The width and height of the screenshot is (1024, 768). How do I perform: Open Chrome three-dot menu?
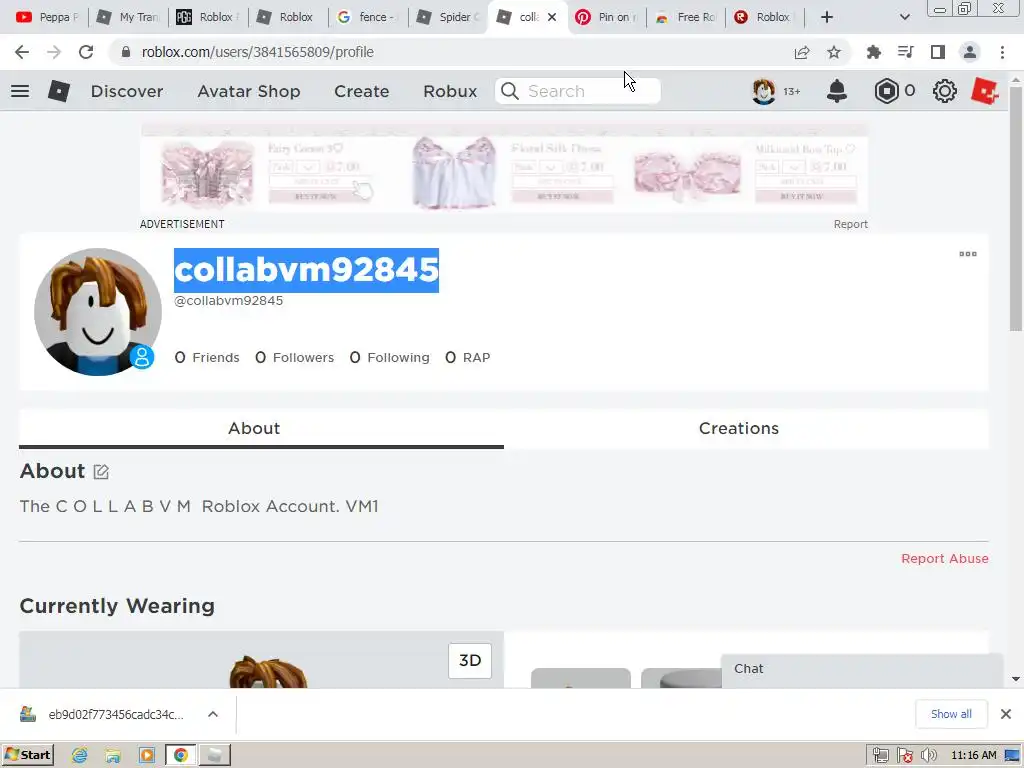pyautogui.click(x=1002, y=52)
